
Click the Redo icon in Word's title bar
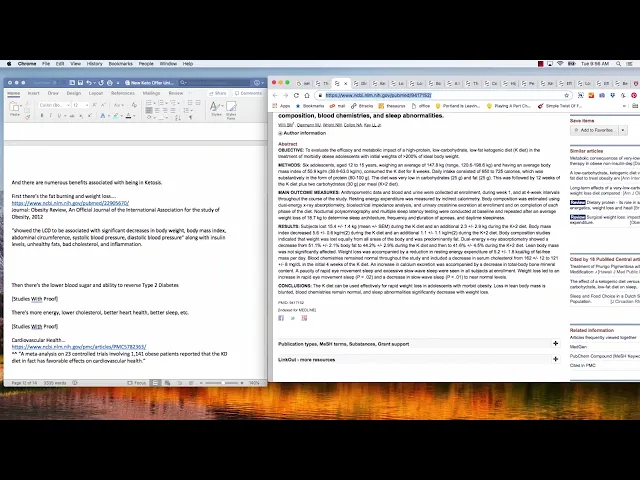click(x=101, y=83)
